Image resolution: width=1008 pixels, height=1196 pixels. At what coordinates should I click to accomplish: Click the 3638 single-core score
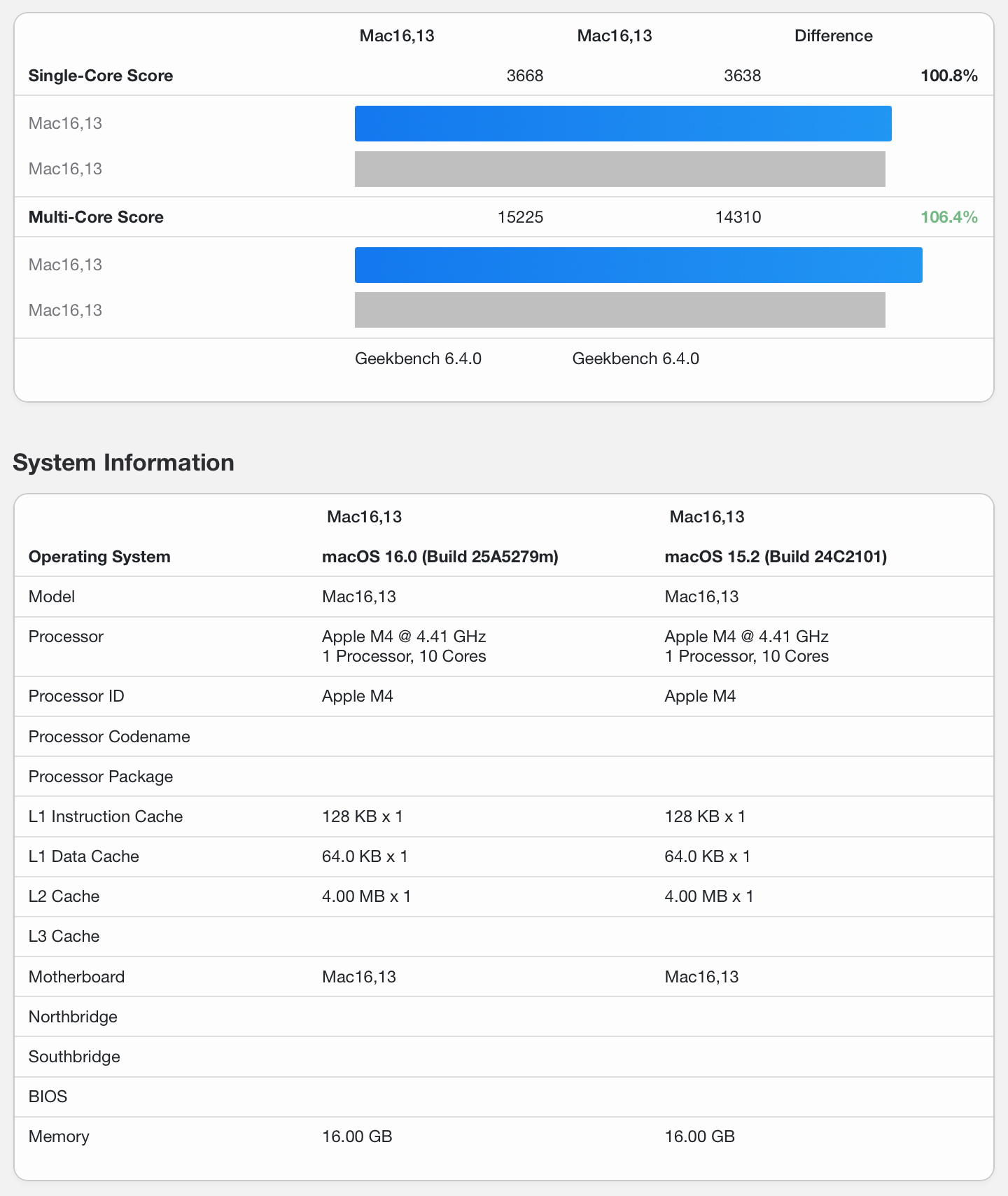pos(742,76)
